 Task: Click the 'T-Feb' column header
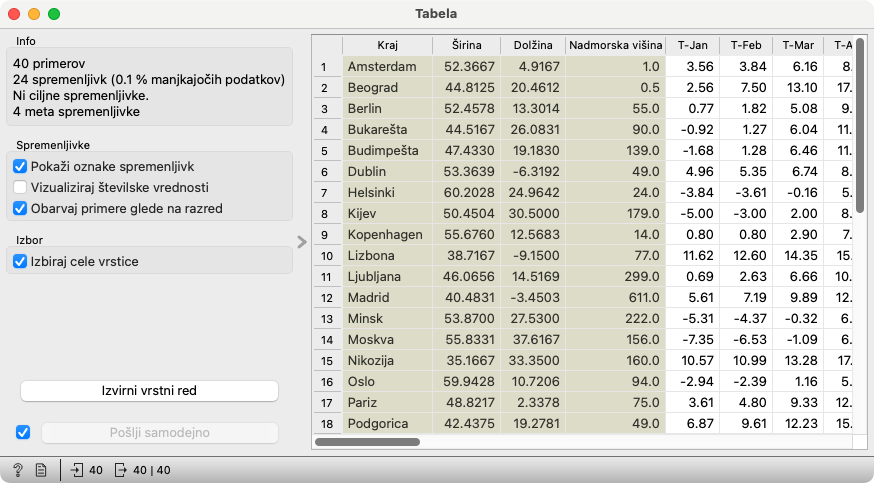pos(745,45)
